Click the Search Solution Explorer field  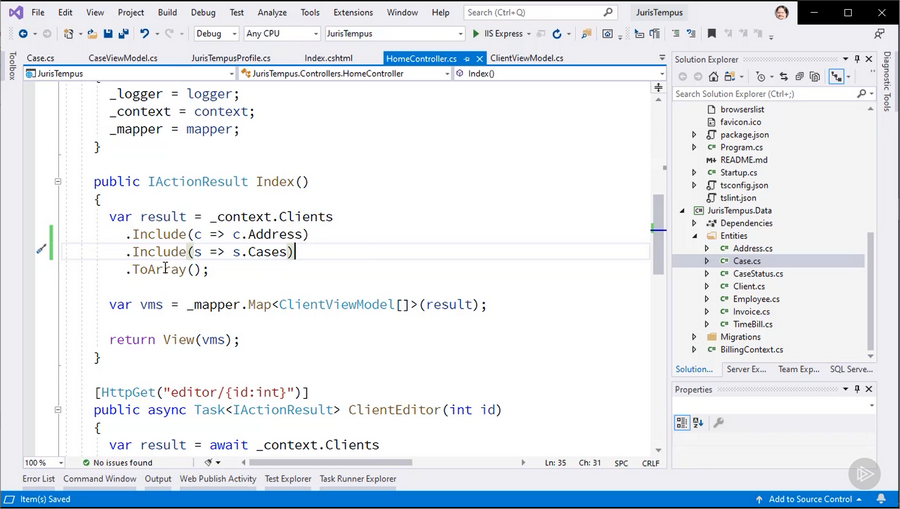click(774, 94)
